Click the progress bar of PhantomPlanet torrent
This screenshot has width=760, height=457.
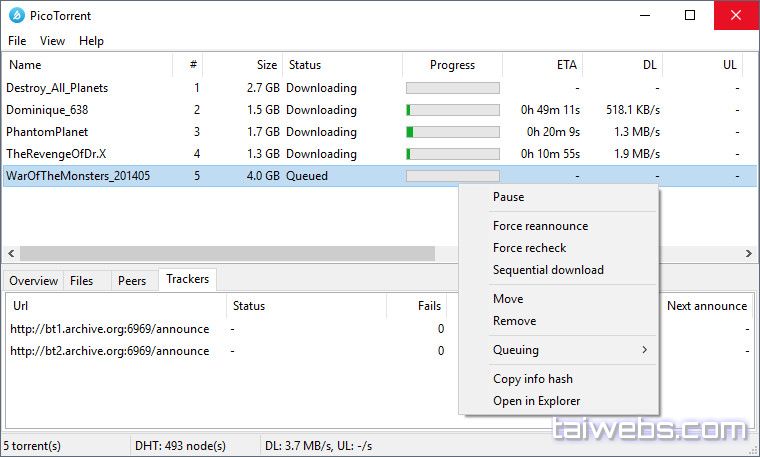point(452,132)
